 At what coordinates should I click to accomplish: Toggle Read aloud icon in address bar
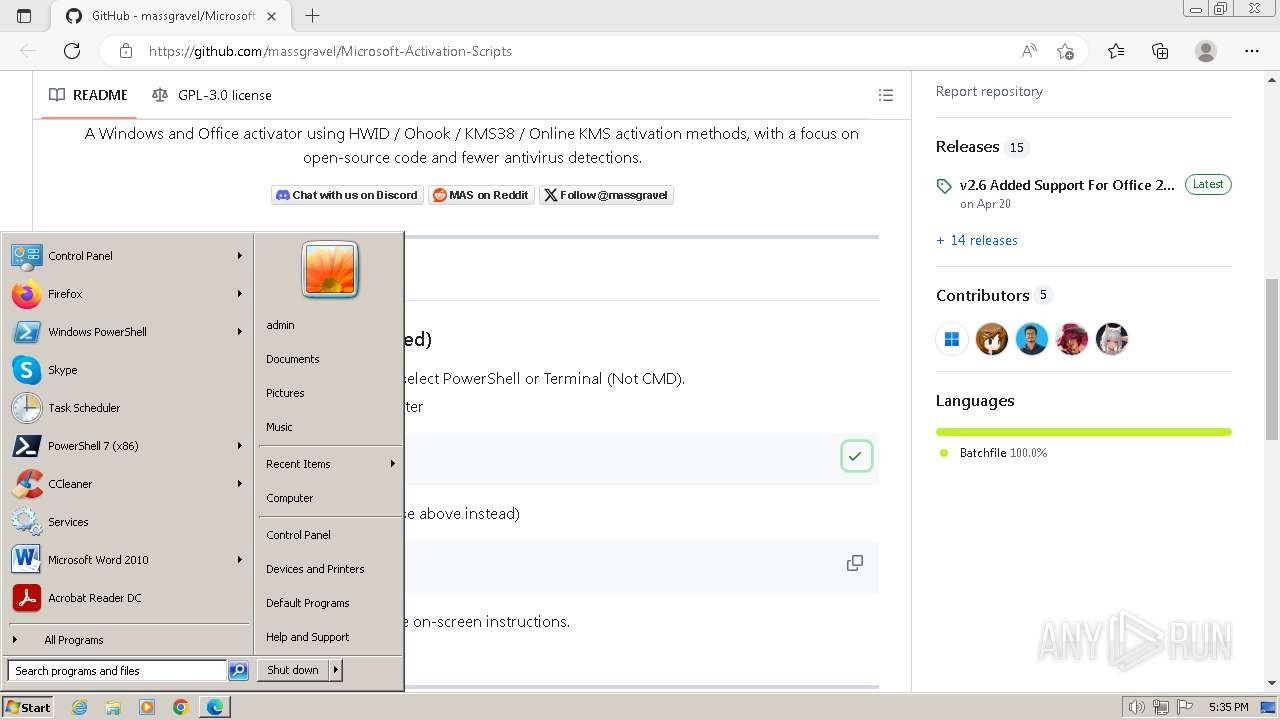tap(1029, 51)
